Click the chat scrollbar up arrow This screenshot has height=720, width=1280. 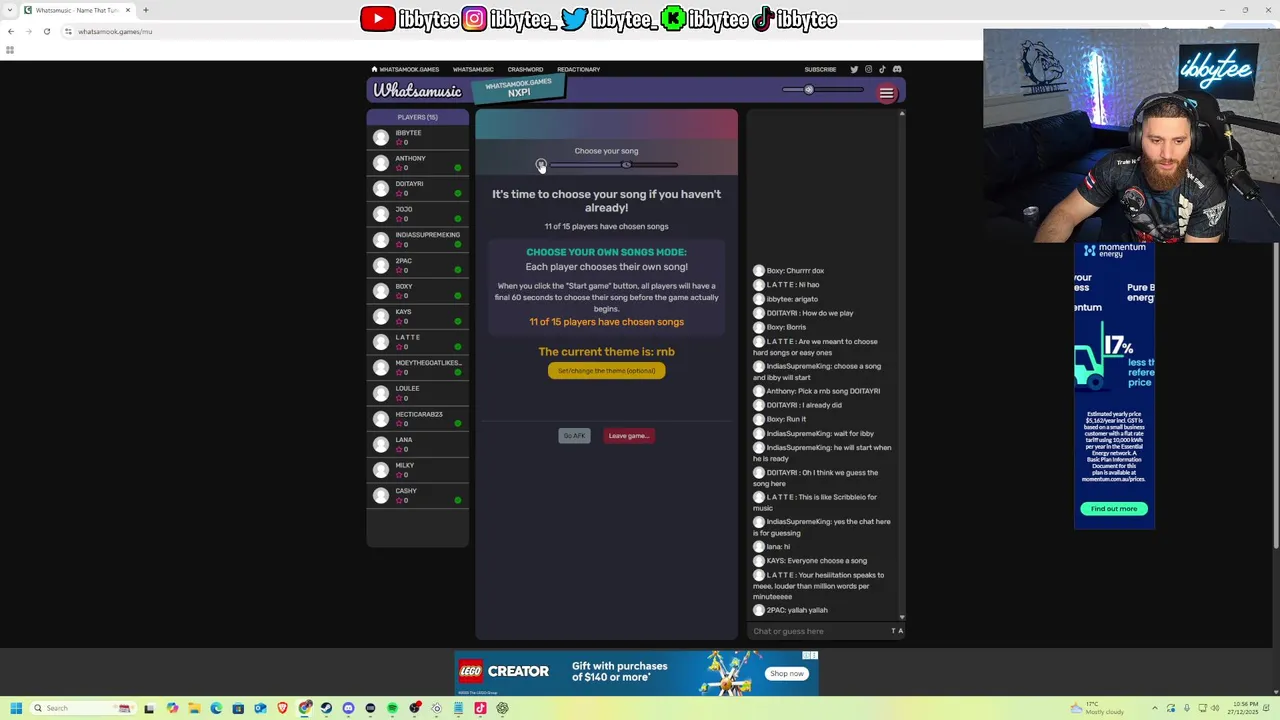902,113
